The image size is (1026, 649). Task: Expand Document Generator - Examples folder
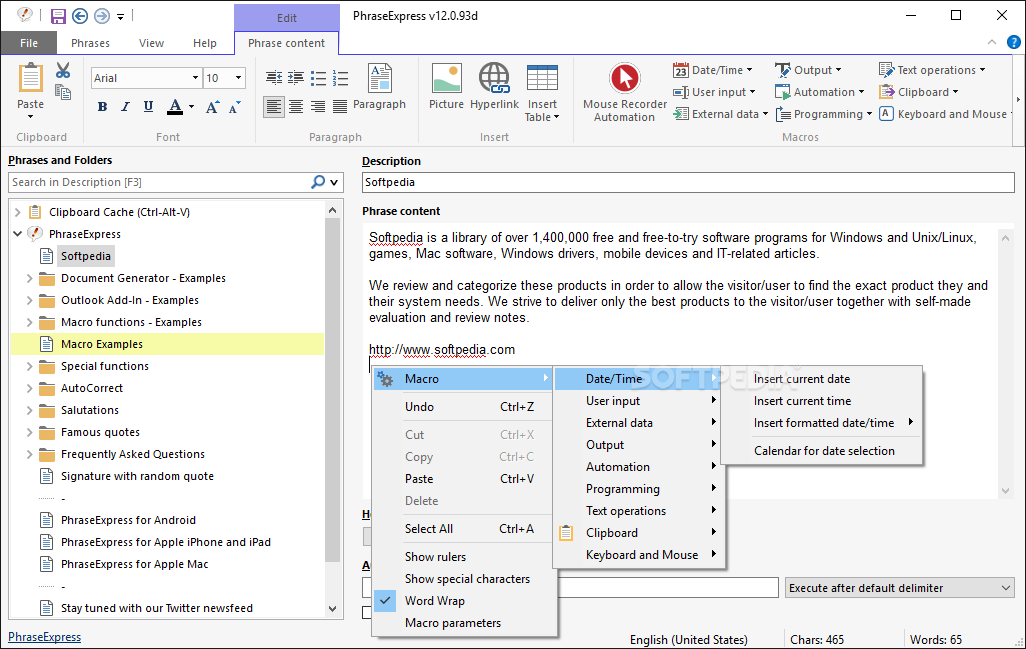tap(29, 278)
